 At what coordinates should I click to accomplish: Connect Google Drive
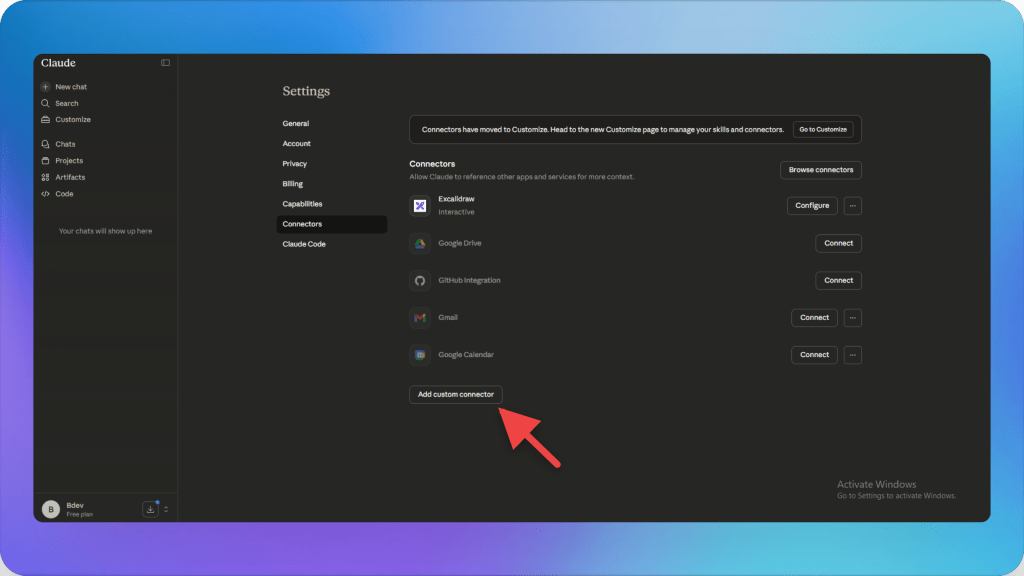coord(838,243)
